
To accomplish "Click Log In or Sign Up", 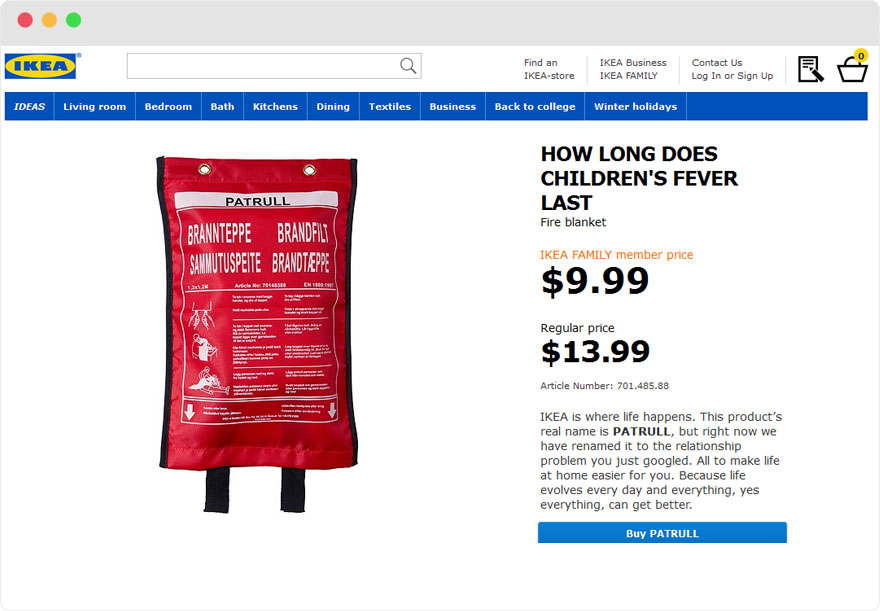I will pos(732,76).
